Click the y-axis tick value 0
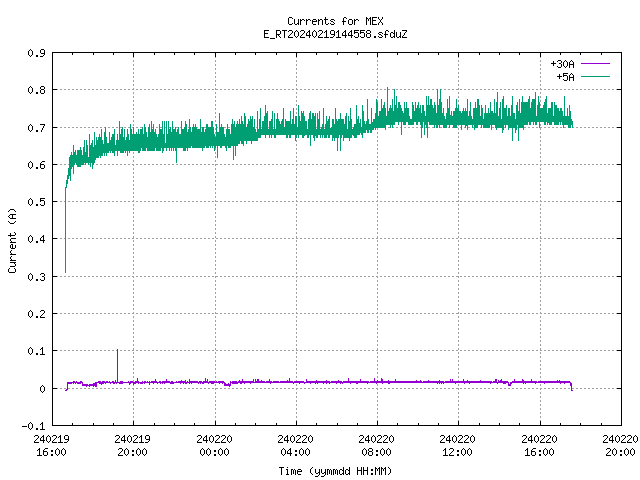This screenshot has width=640, height=480. pos(42,389)
